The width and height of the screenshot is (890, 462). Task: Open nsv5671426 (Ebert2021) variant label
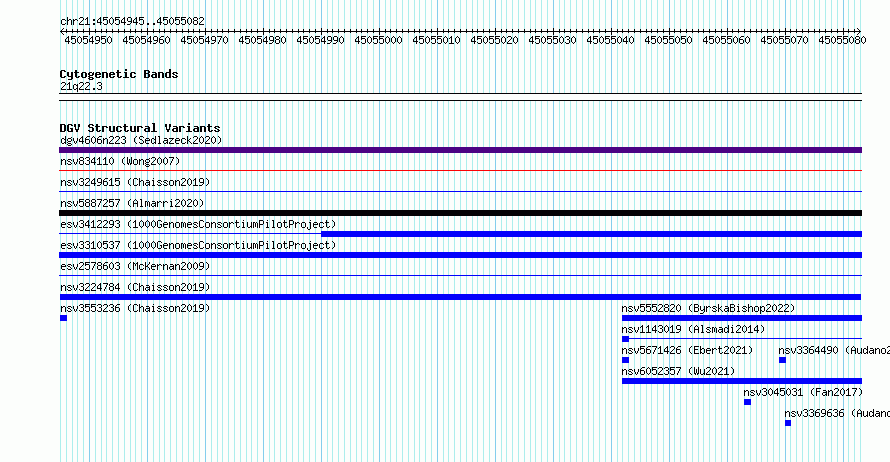(x=687, y=350)
